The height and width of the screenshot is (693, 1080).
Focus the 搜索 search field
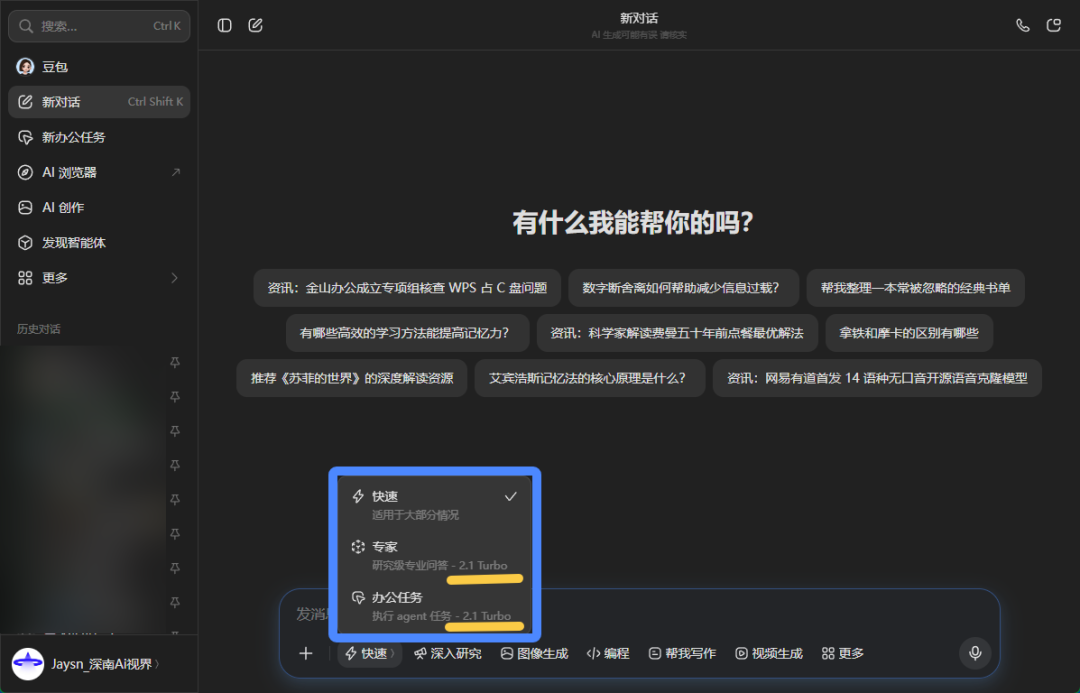tap(99, 26)
